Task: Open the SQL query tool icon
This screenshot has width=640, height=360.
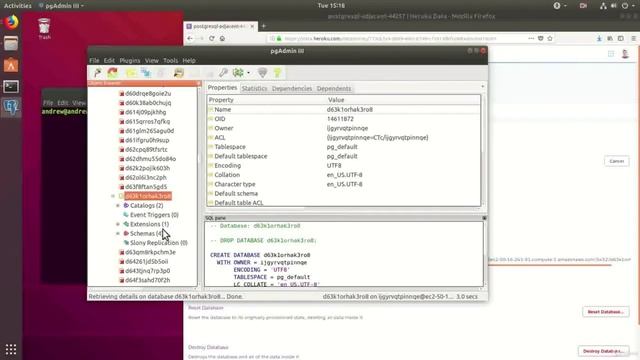Action: 178,73
